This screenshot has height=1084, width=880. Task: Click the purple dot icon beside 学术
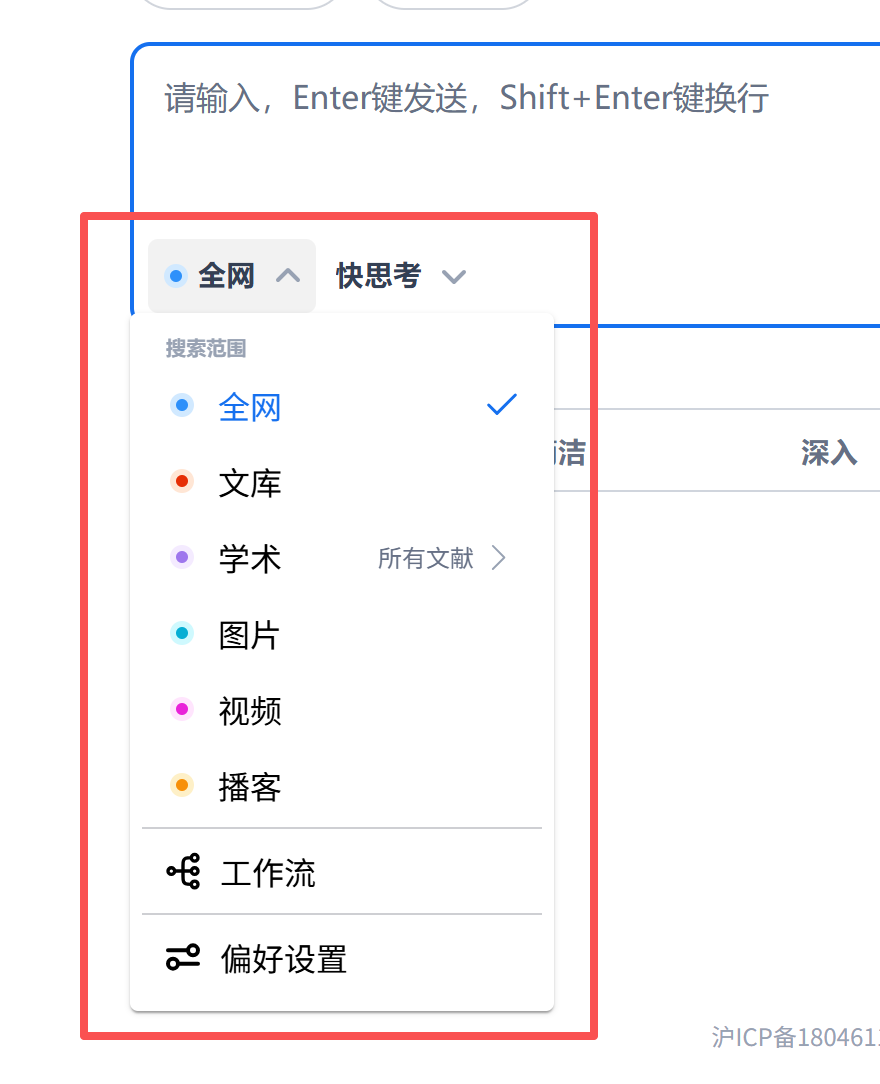click(x=181, y=556)
